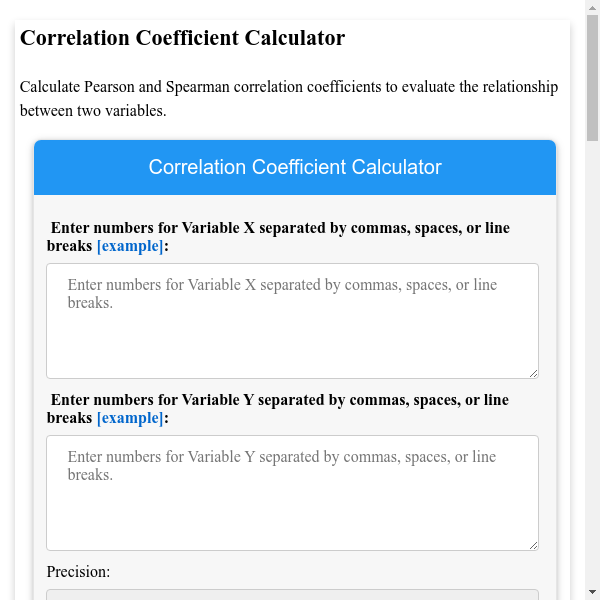Open the example link for Variable Y
This screenshot has height=600, width=600.
point(129,418)
